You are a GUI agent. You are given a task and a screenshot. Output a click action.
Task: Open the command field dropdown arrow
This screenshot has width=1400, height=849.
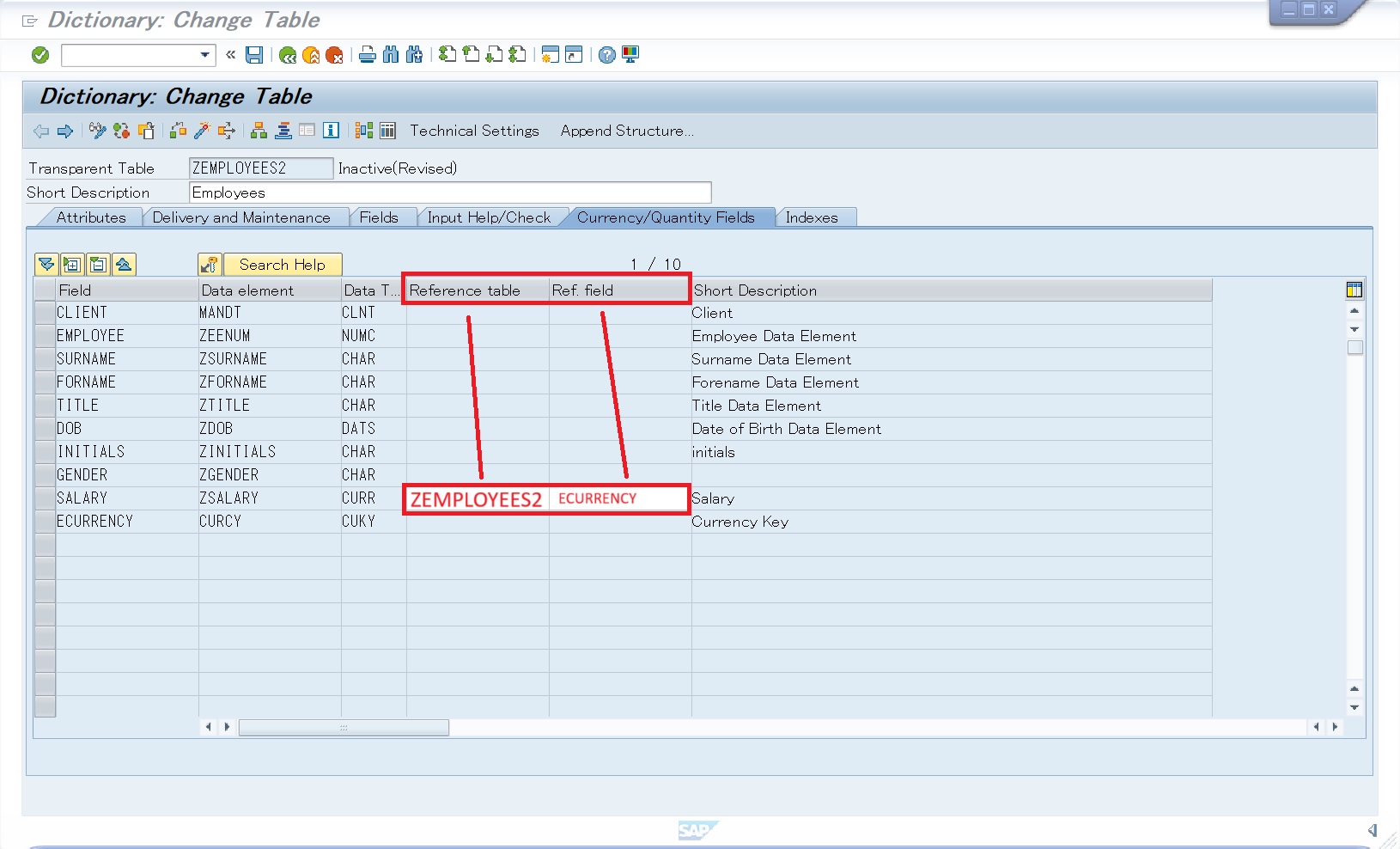coord(204,55)
